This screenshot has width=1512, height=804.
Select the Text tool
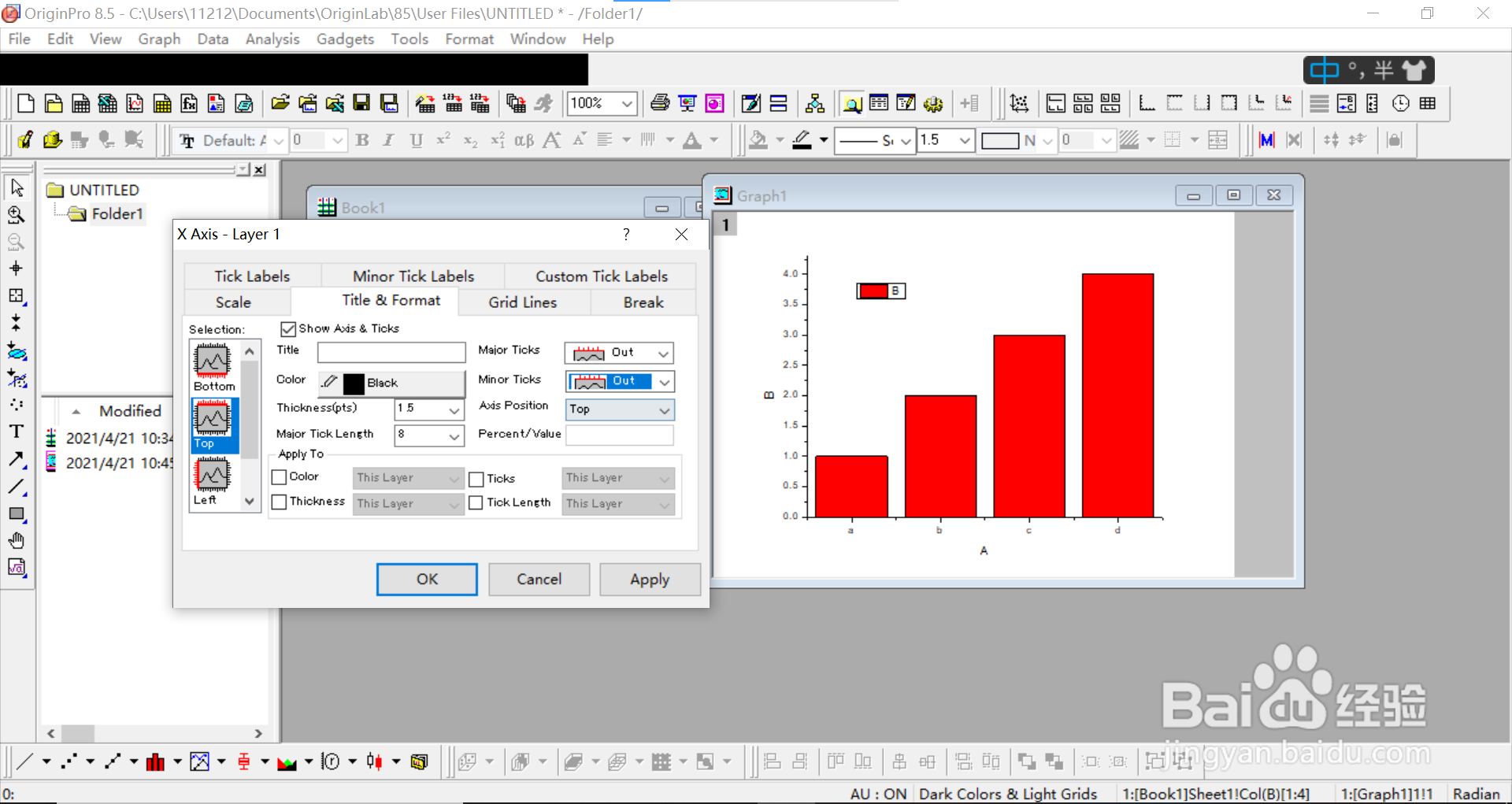(17, 432)
